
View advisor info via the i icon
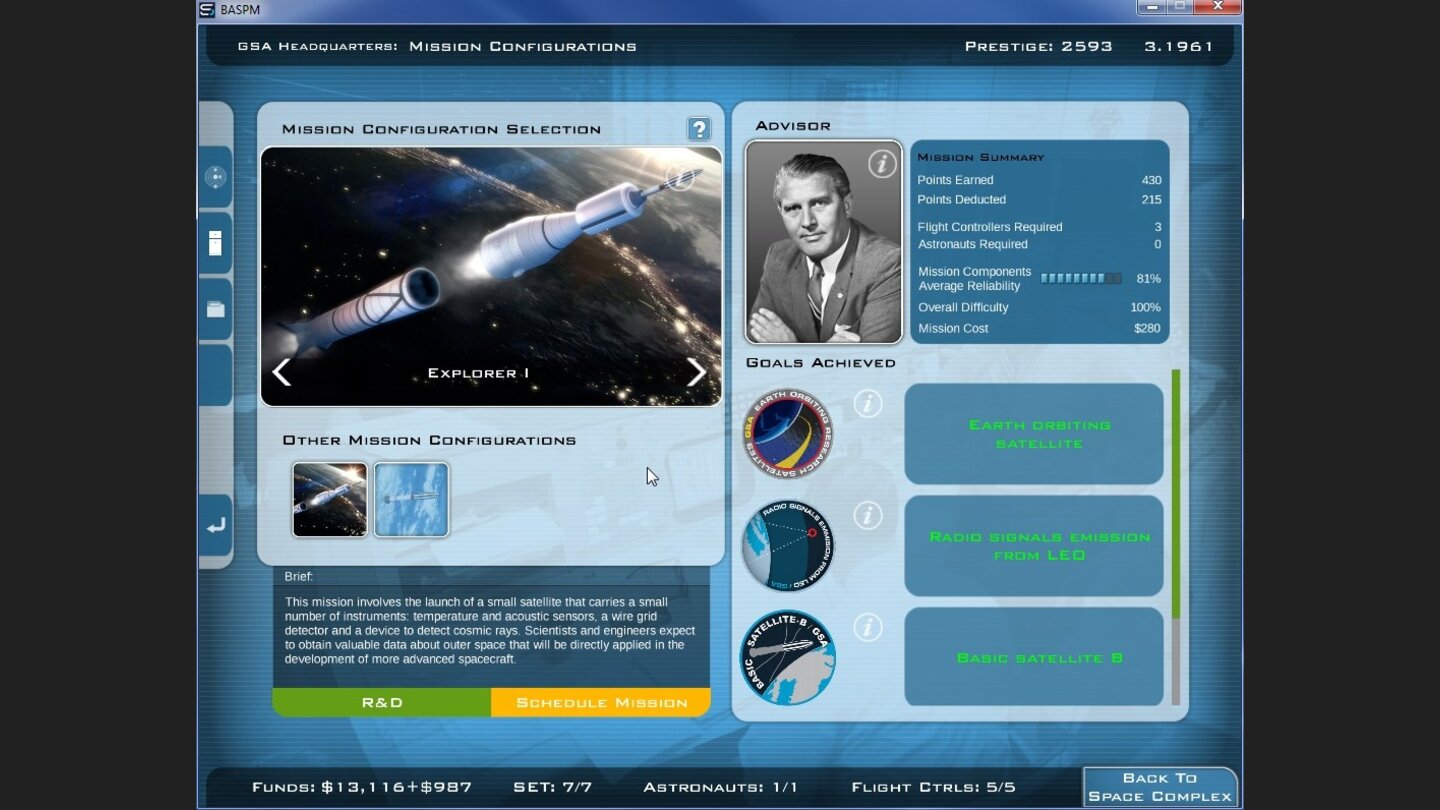coord(883,164)
